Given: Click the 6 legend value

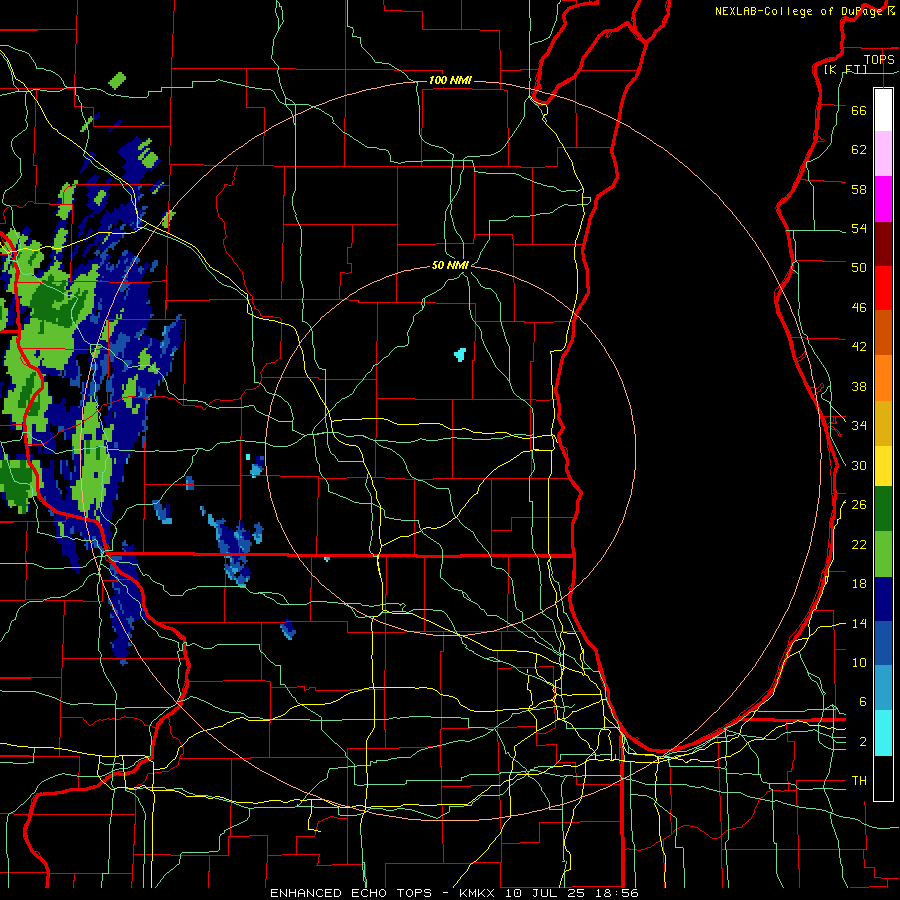Looking at the screenshot, I should [x=863, y=702].
